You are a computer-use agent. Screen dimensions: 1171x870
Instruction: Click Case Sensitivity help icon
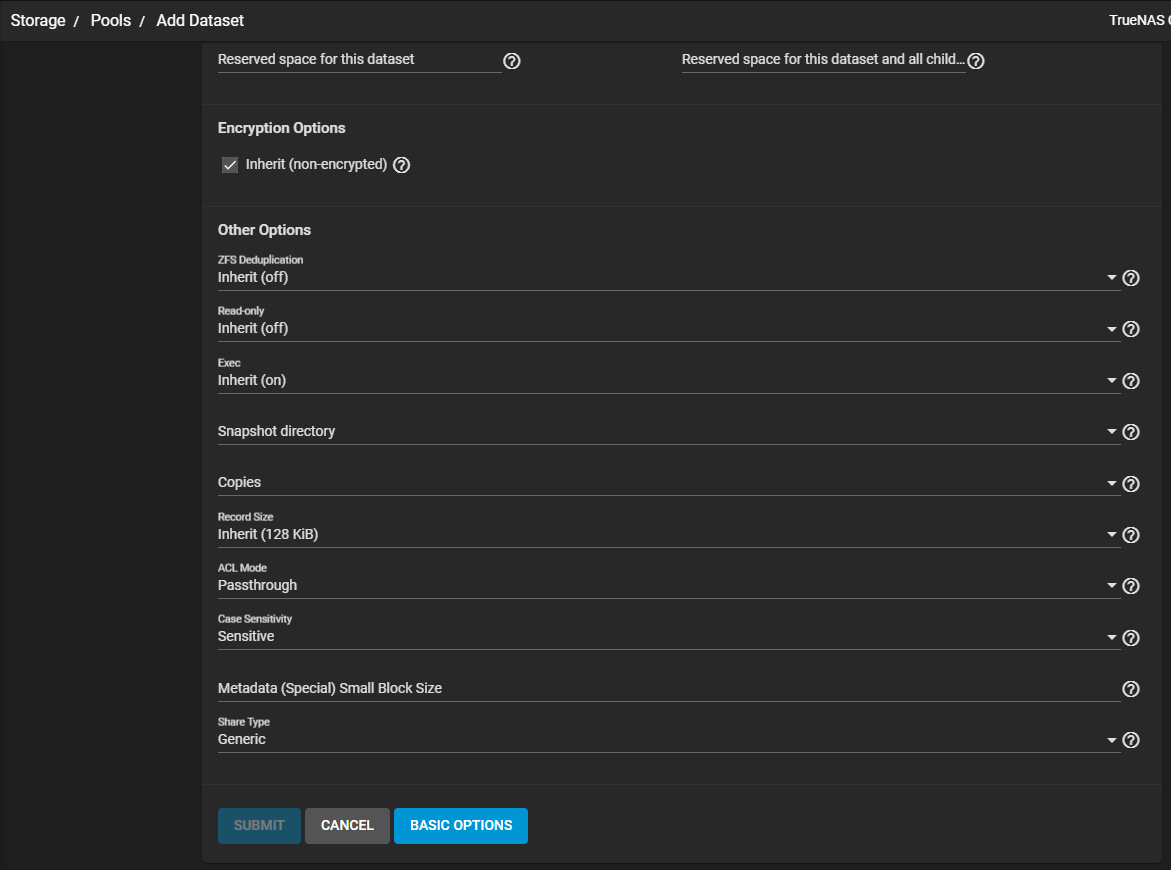click(1131, 638)
